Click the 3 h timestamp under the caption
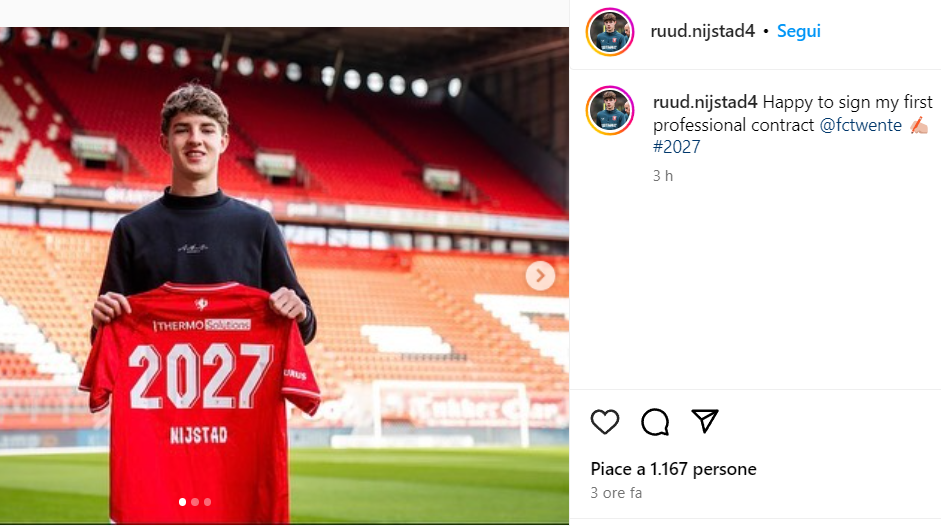 point(663,176)
